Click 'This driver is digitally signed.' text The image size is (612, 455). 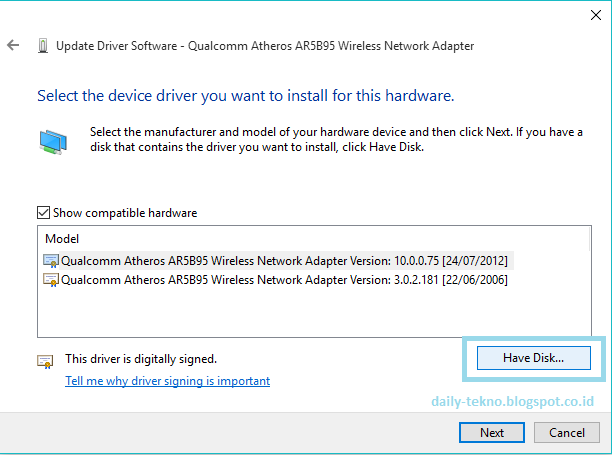141,359
